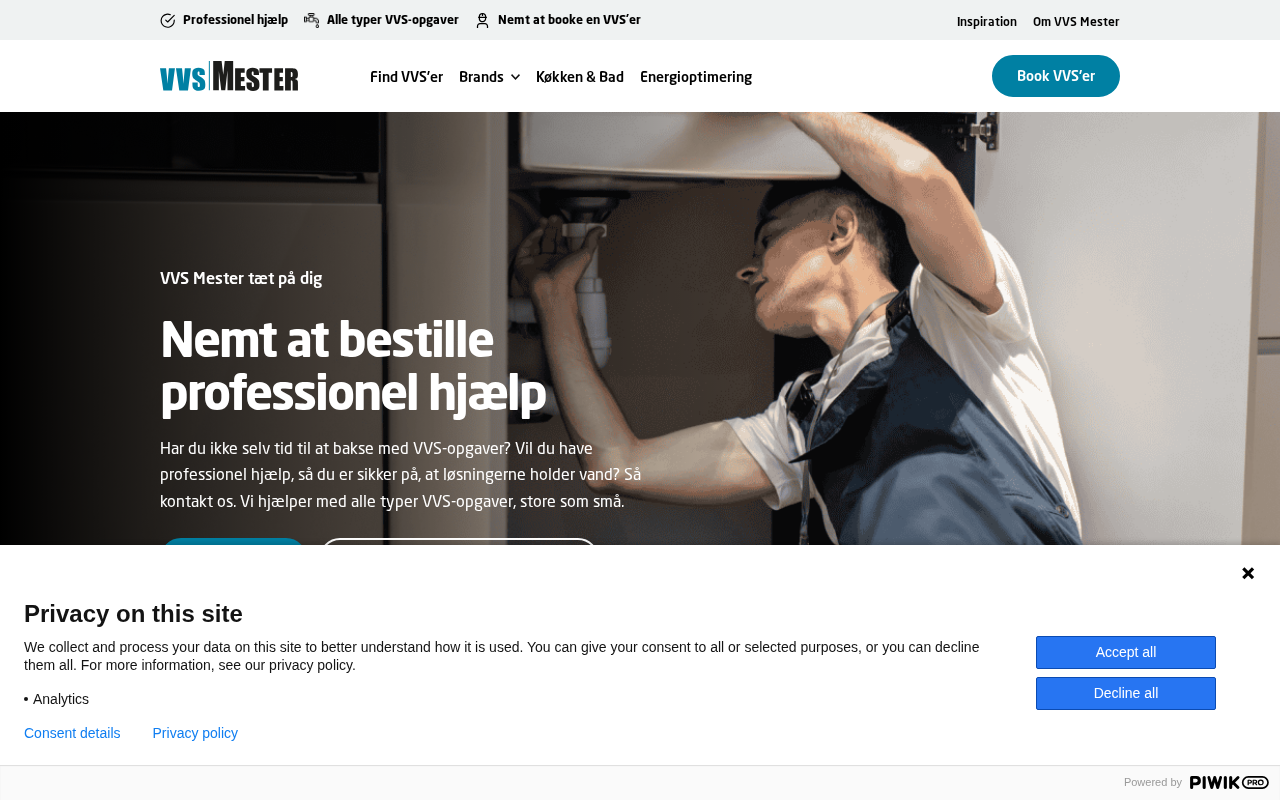The width and height of the screenshot is (1280, 800).
Task: Open the Energioptimering menu item
Action: pos(696,77)
